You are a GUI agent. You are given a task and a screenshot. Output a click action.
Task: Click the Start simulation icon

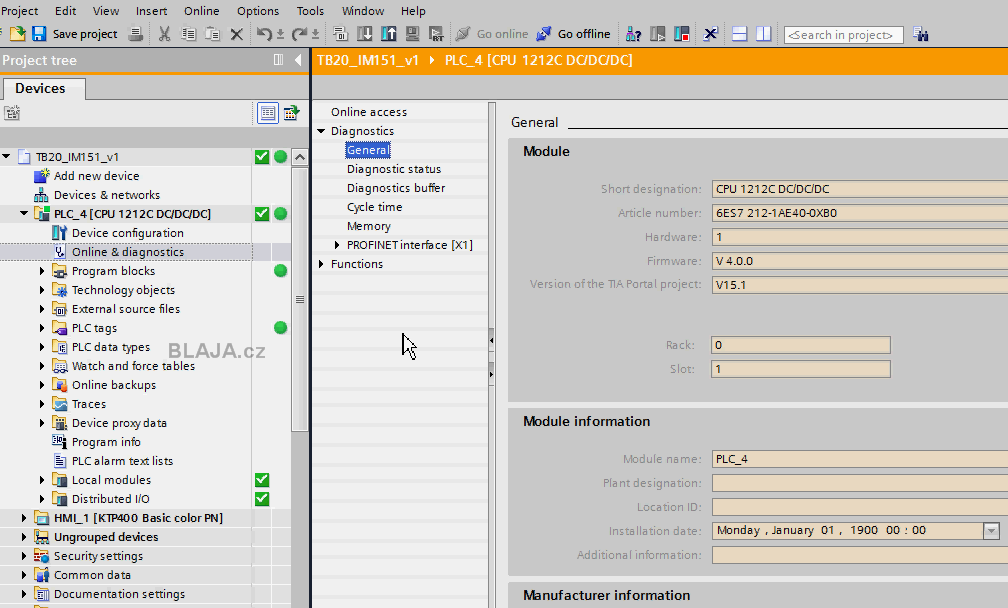tap(412, 33)
